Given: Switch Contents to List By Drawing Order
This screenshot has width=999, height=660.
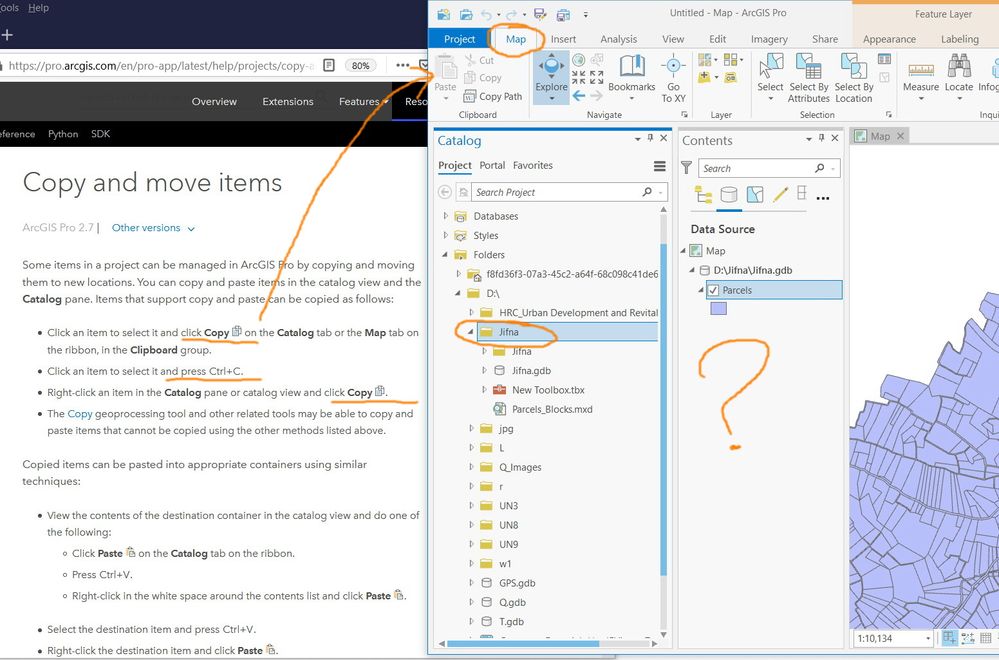Looking at the screenshot, I should [703, 195].
